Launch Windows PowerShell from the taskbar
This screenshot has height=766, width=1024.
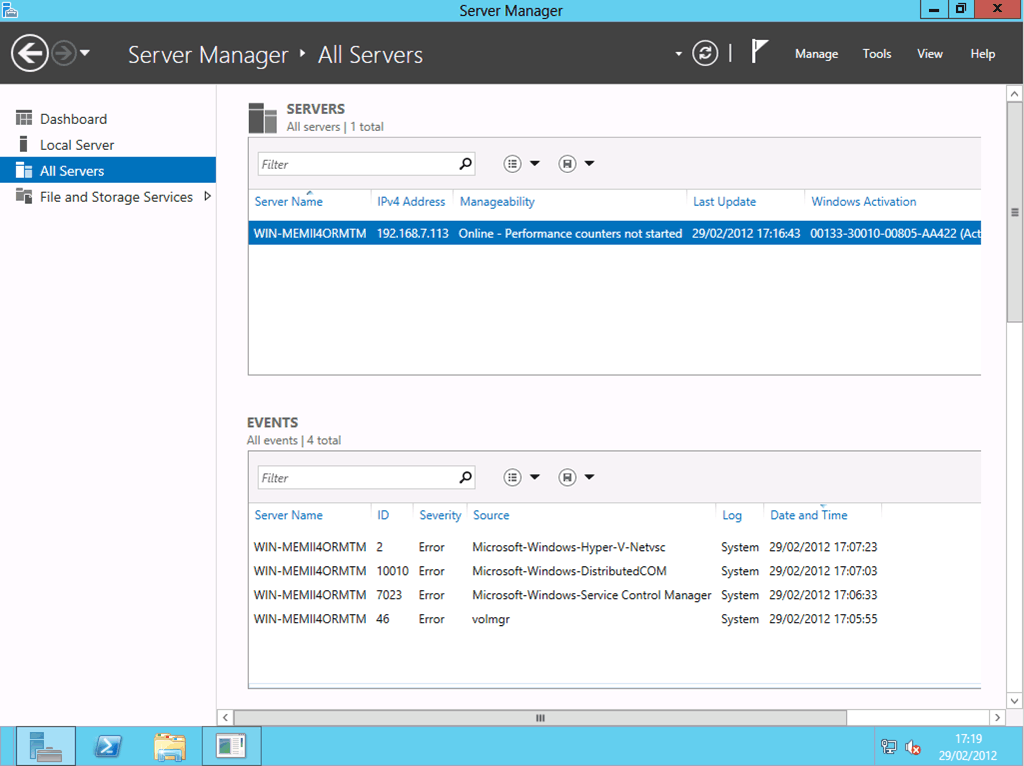coord(108,746)
